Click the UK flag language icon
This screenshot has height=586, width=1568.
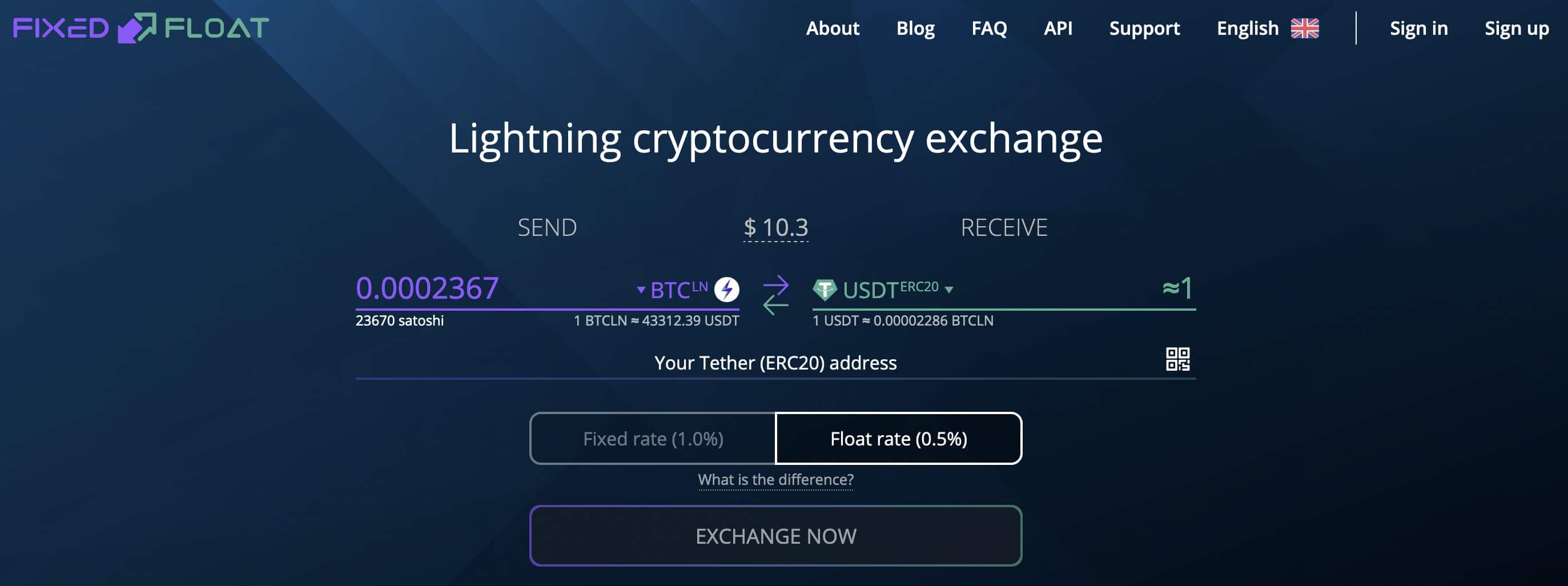coord(1304,29)
